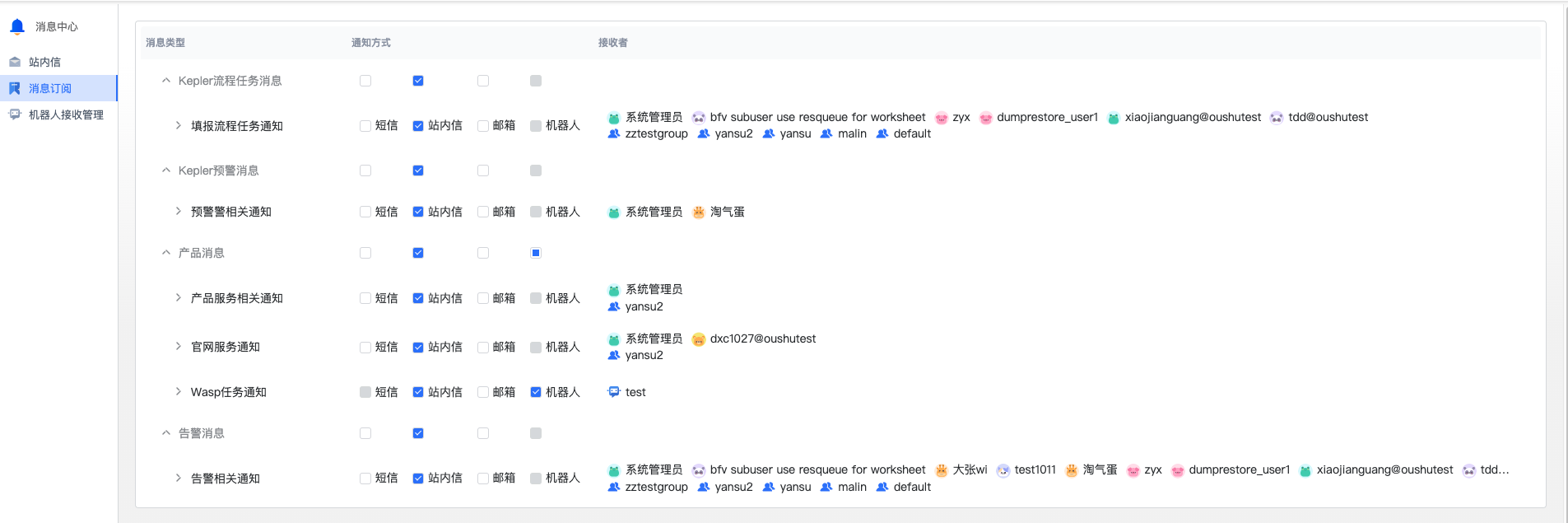This screenshot has height=523, width=1568.
Task: Select 消息订阅 in the sidebar menu
Action: [x=50, y=88]
